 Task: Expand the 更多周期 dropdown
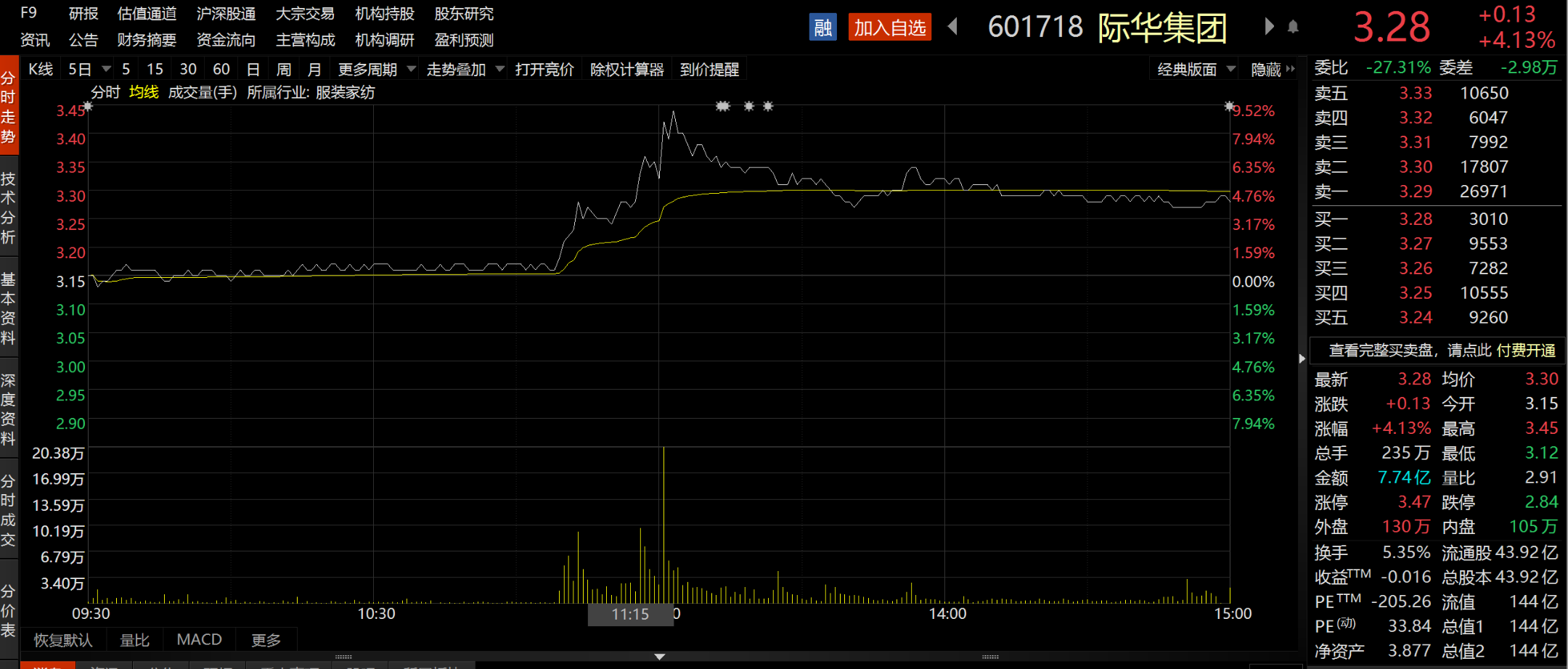click(x=411, y=69)
